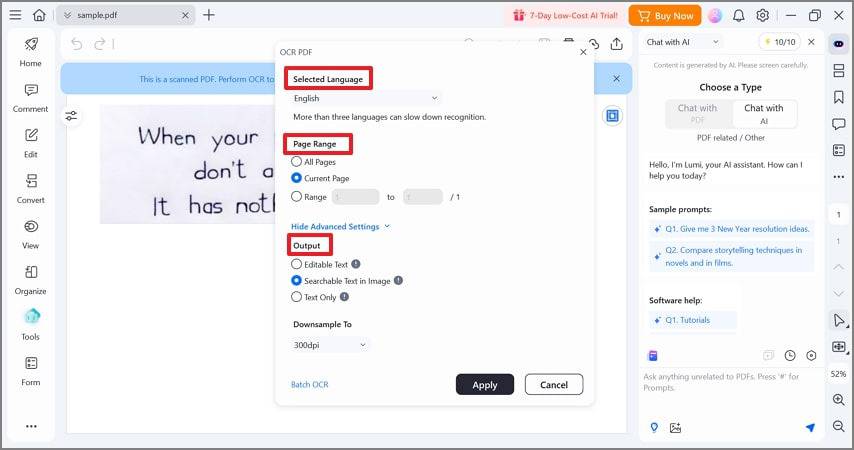The width and height of the screenshot is (854, 450).
Task: Open application settings gear
Action: coord(762,15)
